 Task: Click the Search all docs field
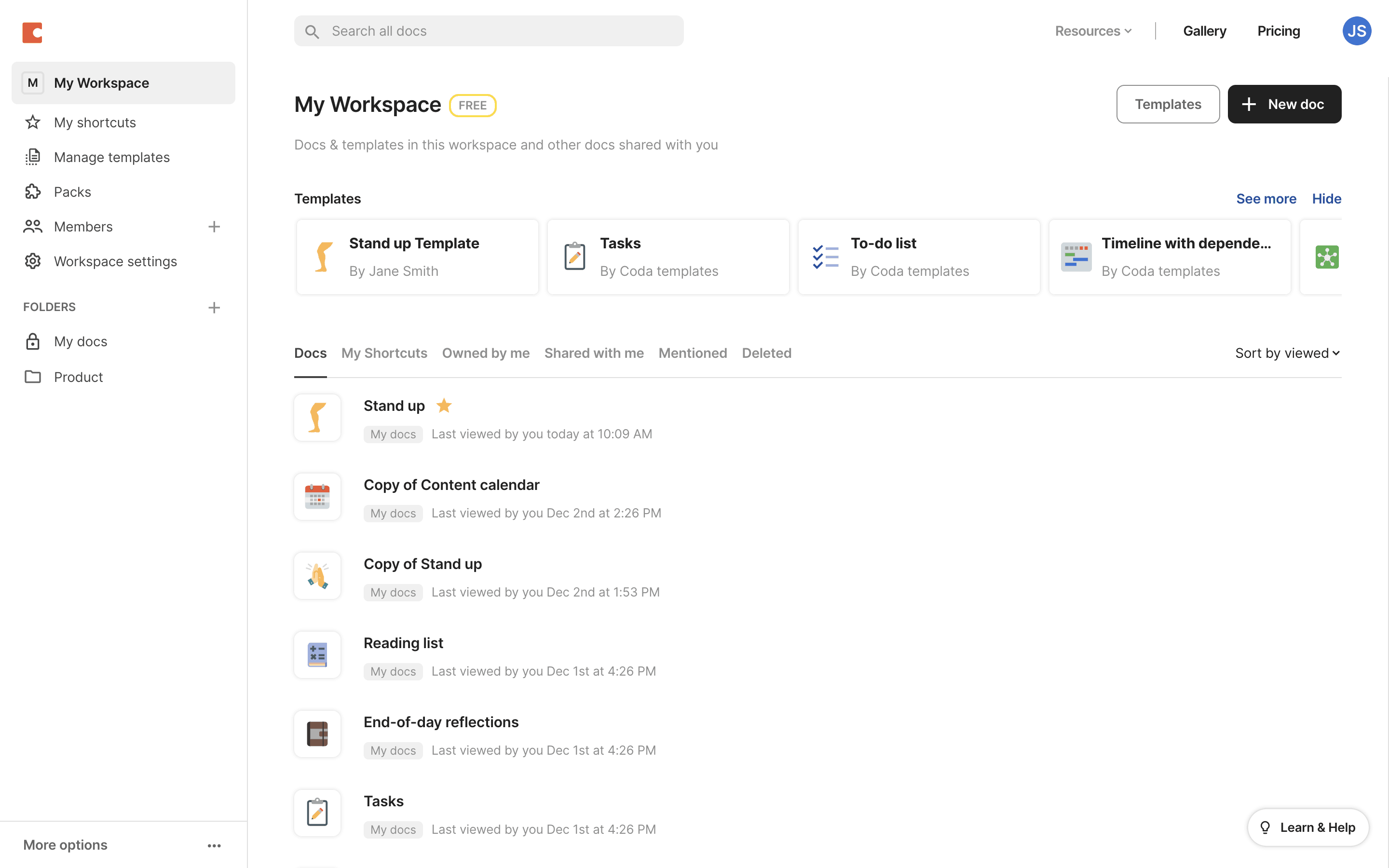(489, 31)
